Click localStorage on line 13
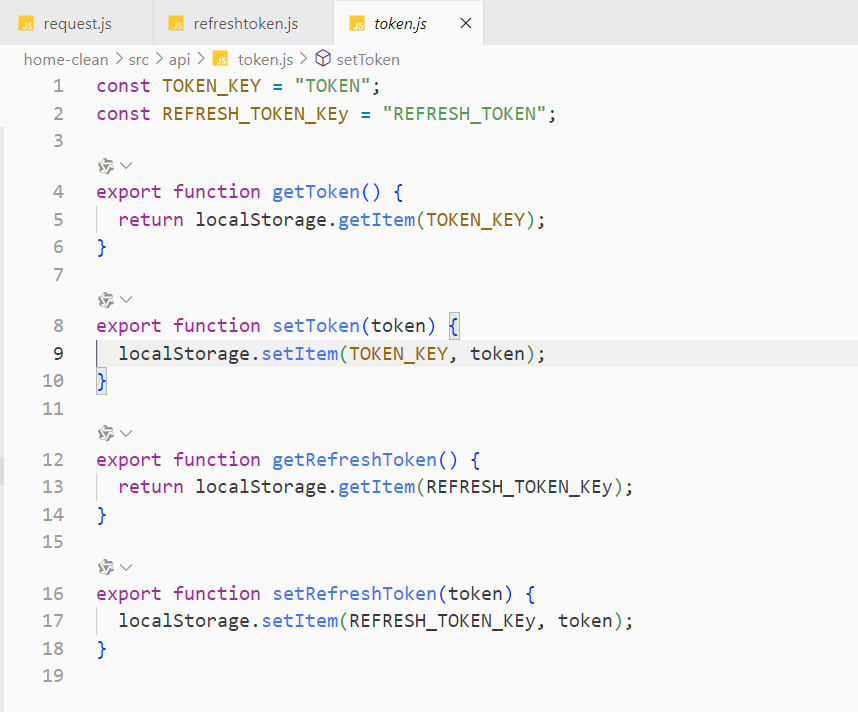Screen dimensions: 858x712 coord(261,487)
